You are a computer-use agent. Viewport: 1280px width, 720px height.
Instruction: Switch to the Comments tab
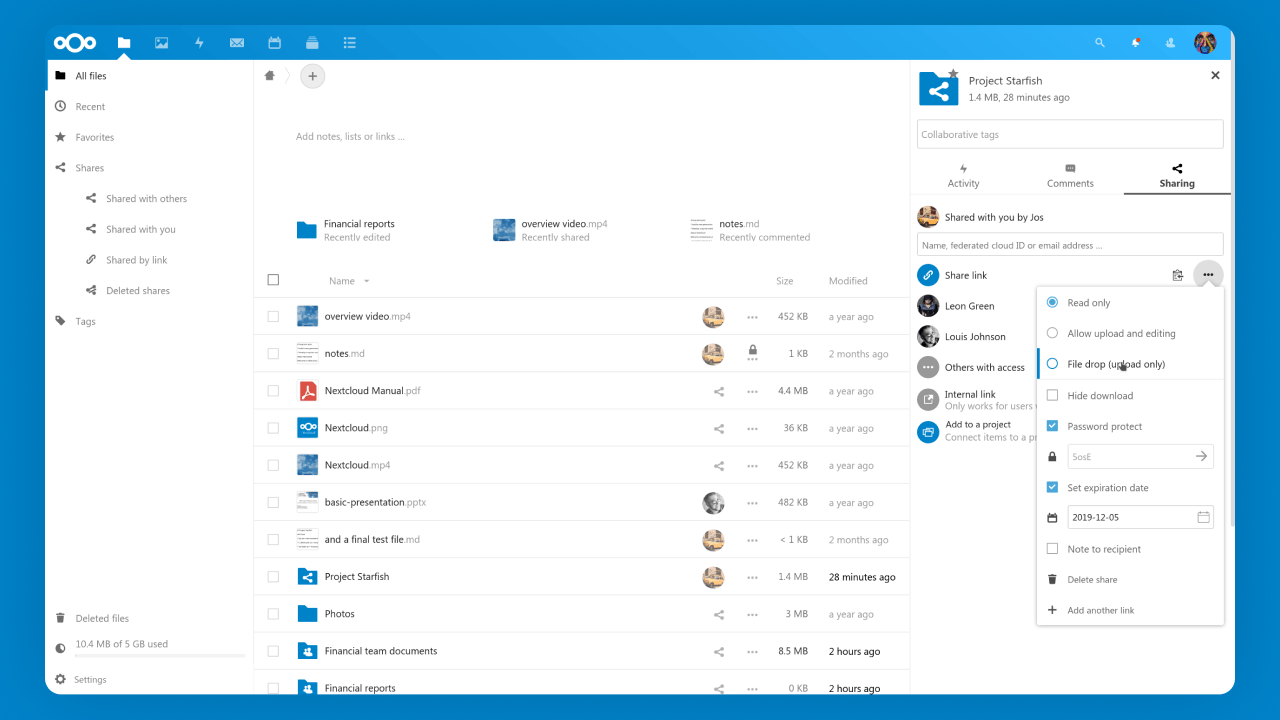click(1070, 176)
